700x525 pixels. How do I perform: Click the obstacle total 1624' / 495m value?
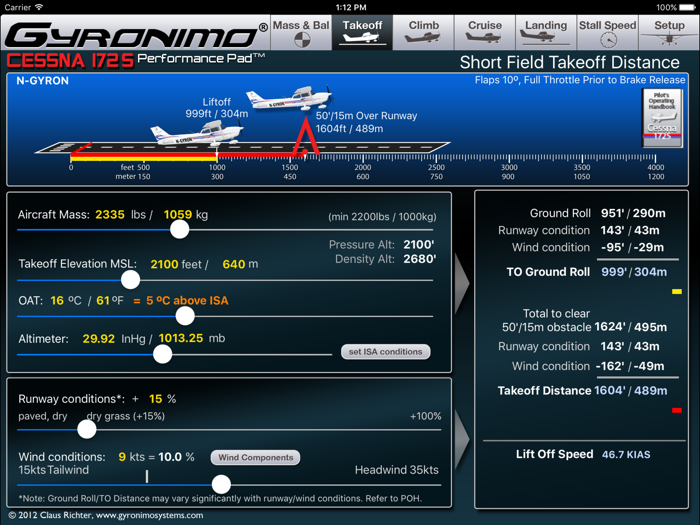coord(631,327)
